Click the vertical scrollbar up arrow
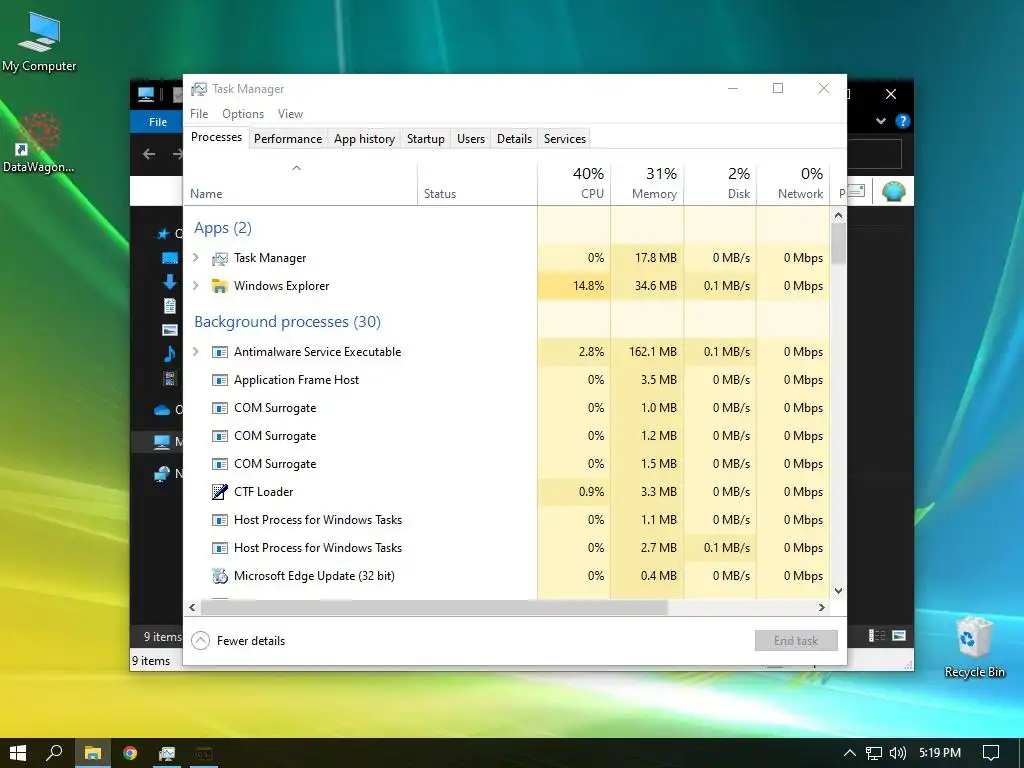 tap(839, 215)
